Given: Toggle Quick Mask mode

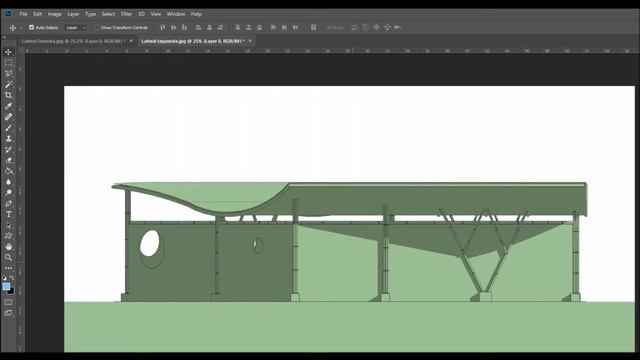Looking at the screenshot, I should (8, 302).
